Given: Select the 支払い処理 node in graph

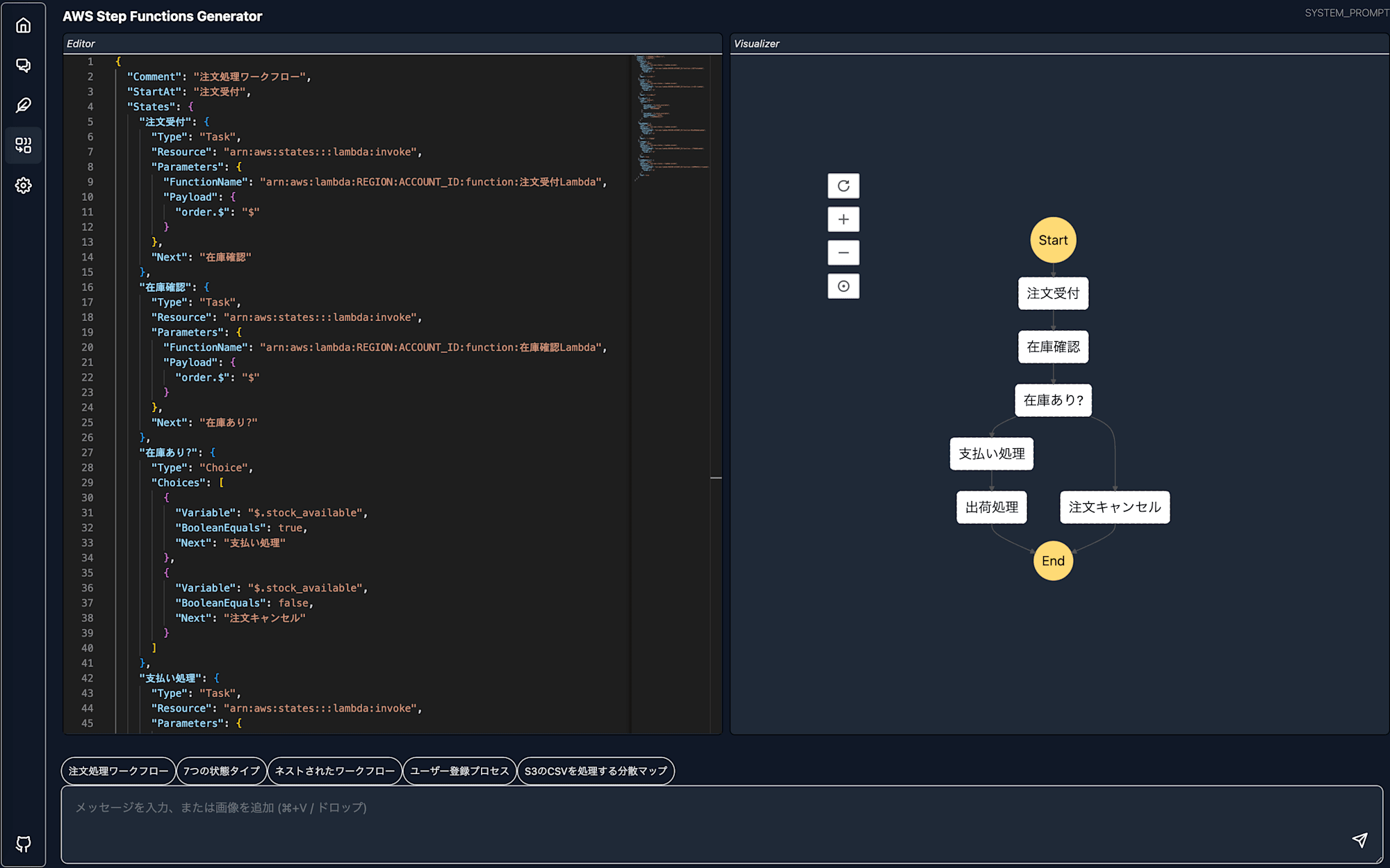Looking at the screenshot, I should point(992,454).
